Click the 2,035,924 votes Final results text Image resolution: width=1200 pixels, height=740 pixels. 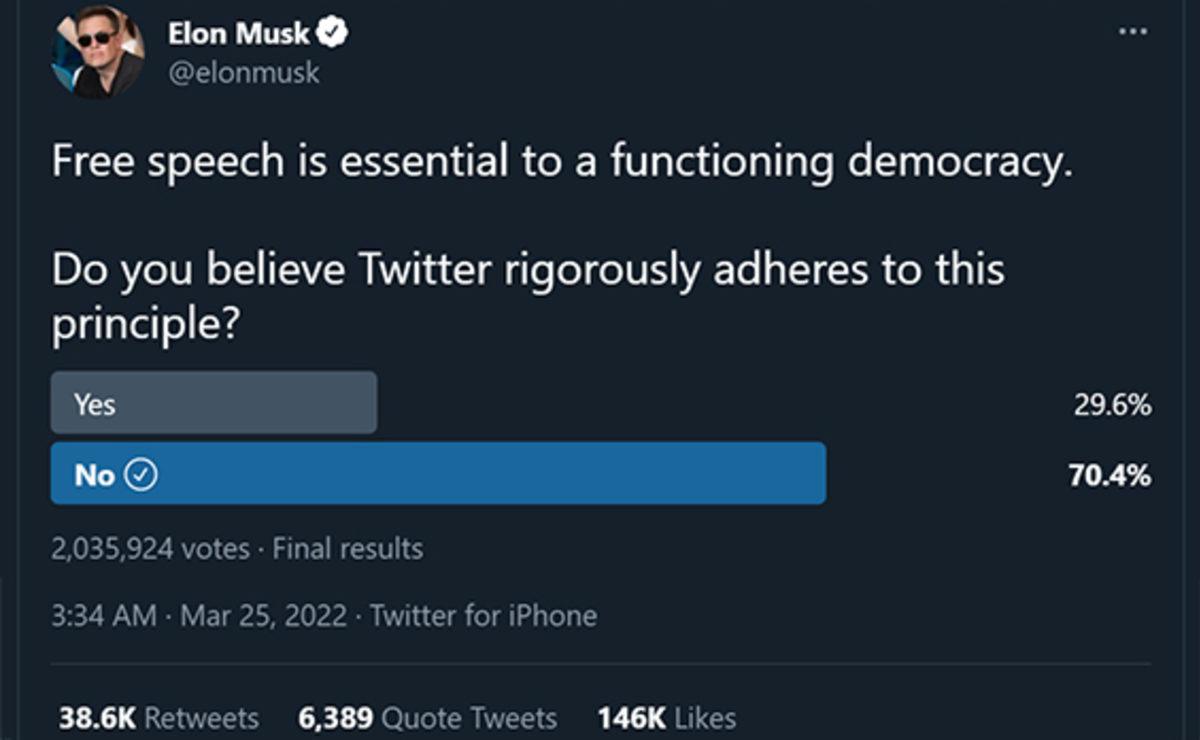[x=237, y=548]
